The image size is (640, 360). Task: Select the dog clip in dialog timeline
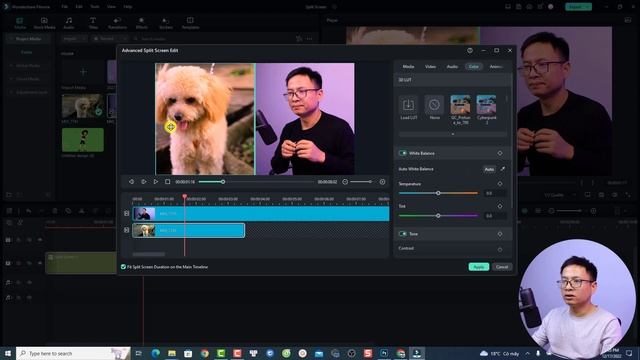tap(189, 230)
